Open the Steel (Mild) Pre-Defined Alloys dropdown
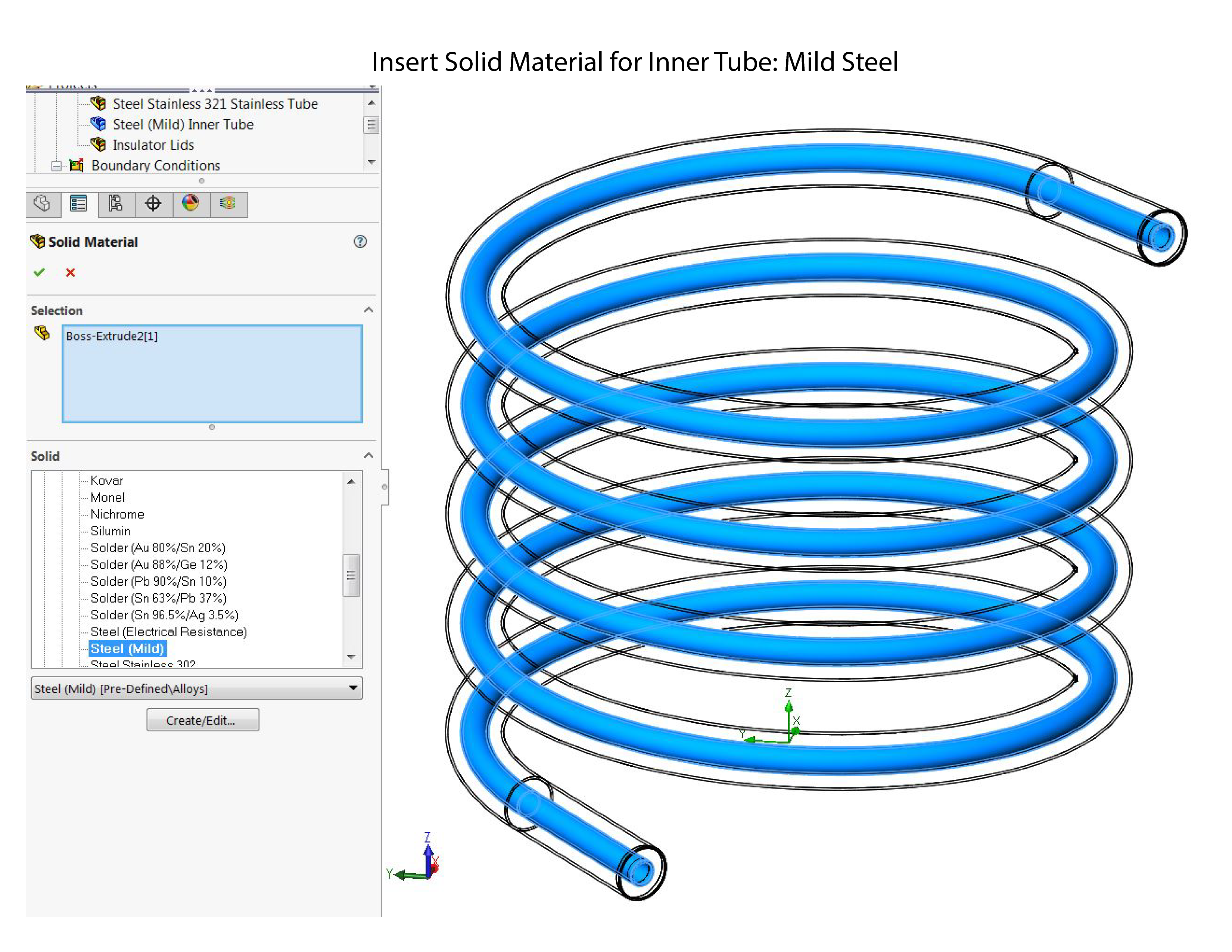Screen dimensions: 1232x952 tap(353, 688)
